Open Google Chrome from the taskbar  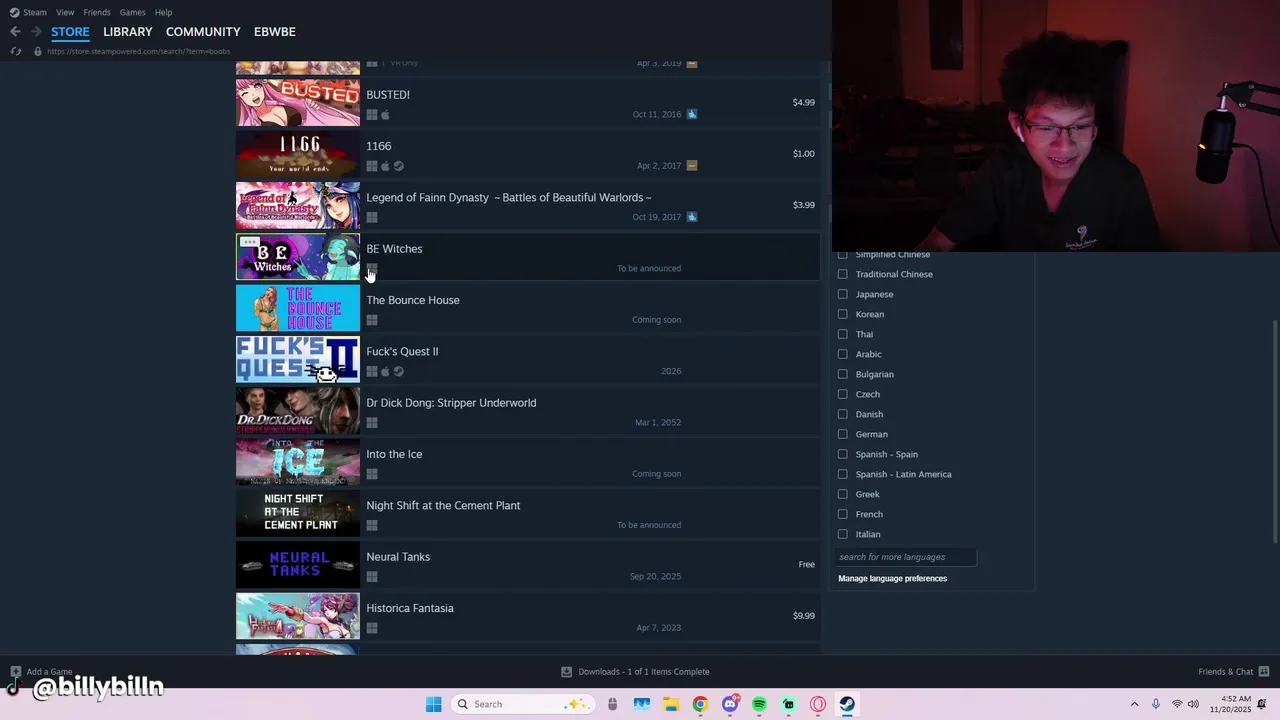pos(700,704)
